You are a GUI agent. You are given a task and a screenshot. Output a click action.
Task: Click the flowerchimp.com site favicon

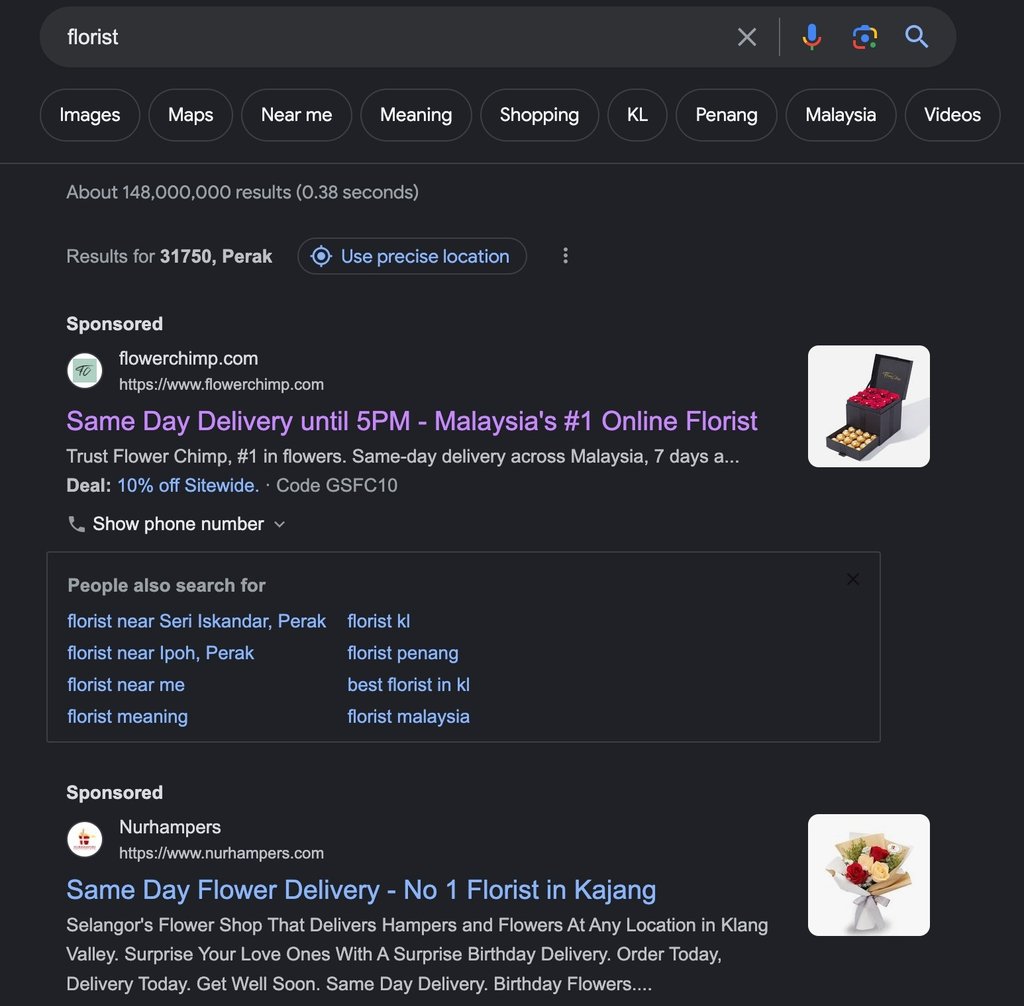point(84,370)
